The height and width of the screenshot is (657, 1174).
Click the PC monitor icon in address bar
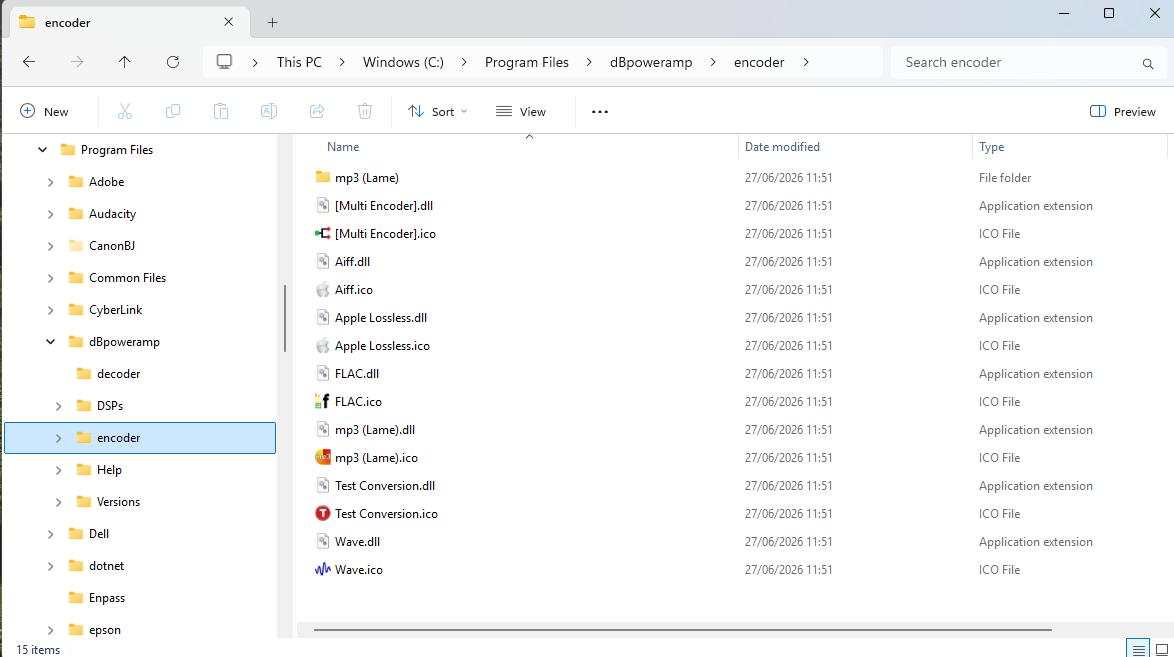pyautogui.click(x=224, y=62)
